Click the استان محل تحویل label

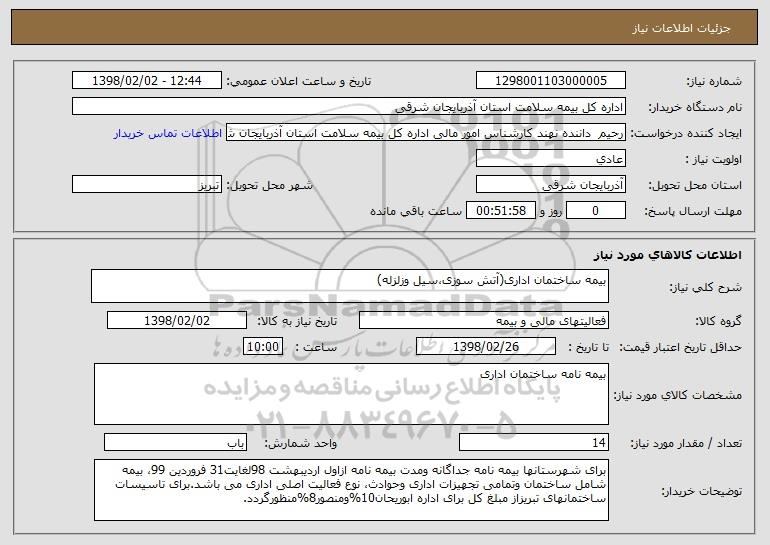695,185
